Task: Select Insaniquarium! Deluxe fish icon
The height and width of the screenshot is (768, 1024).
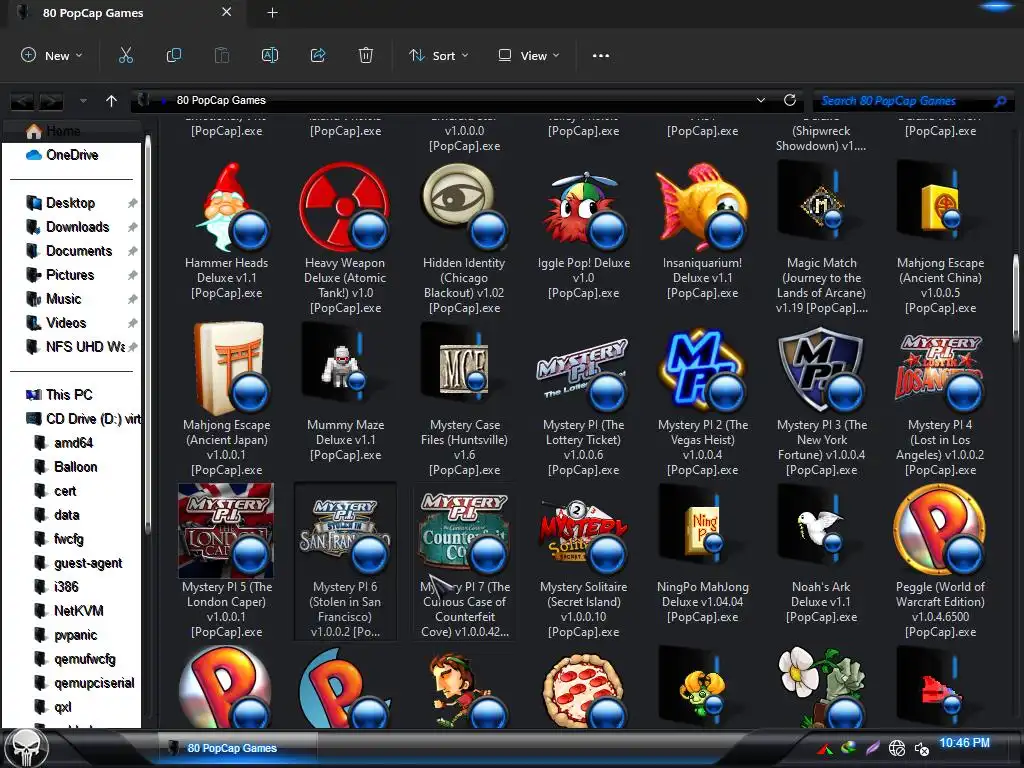Action: click(x=702, y=206)
